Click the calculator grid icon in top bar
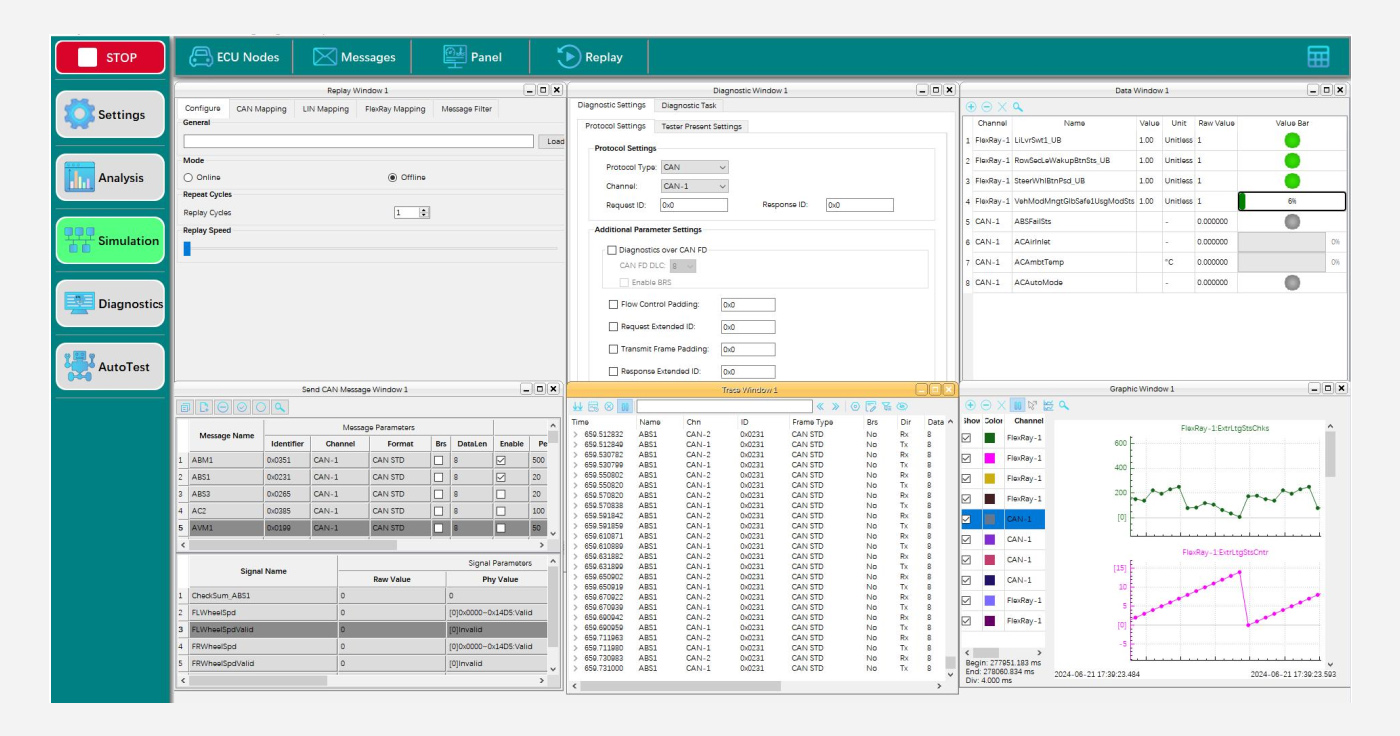Screen dimensions: 1400x736 (1318, 57)
